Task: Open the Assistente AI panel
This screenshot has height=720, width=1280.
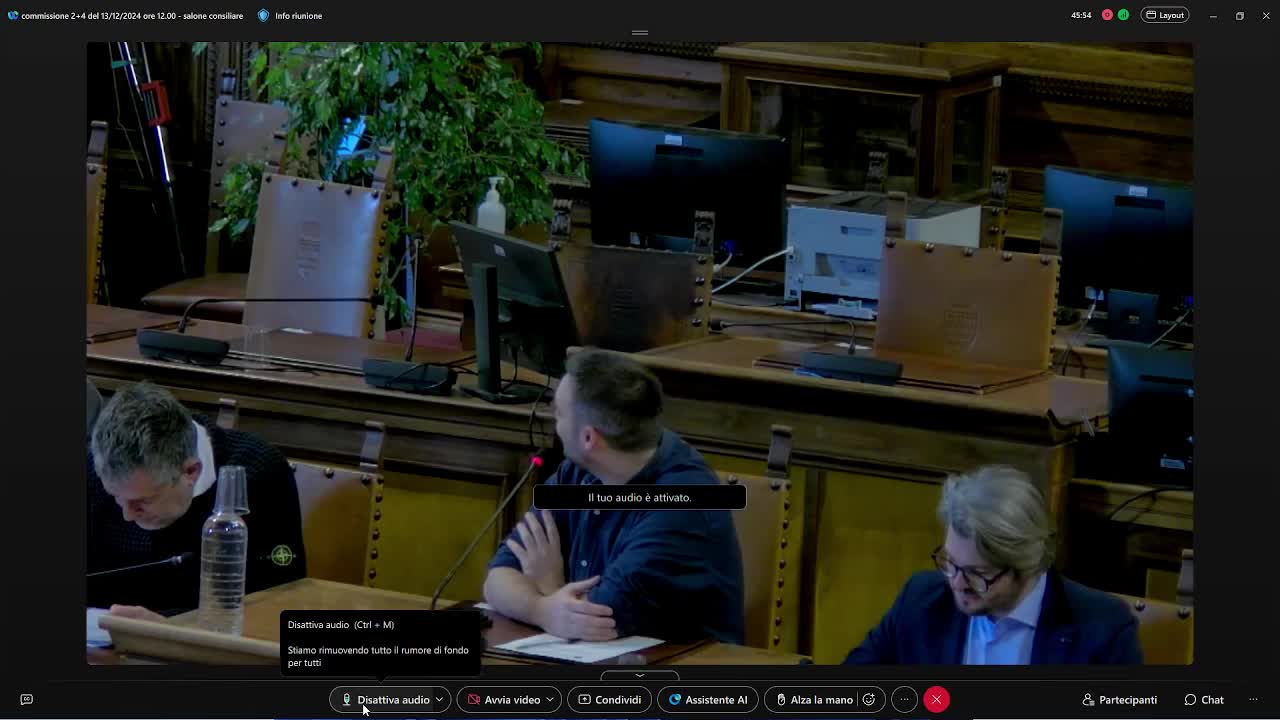Action: click(707, 700)
